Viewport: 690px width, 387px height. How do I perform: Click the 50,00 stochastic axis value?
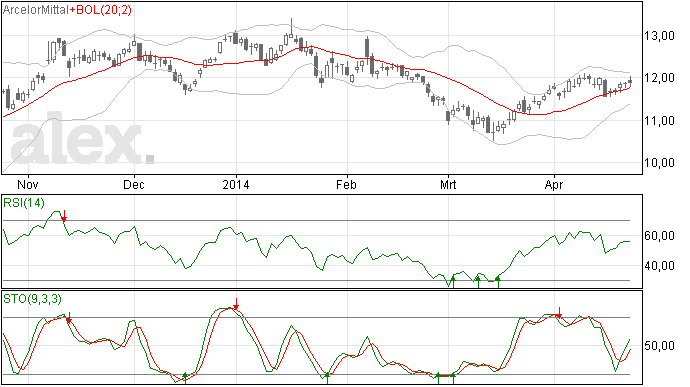coord(659,346)
